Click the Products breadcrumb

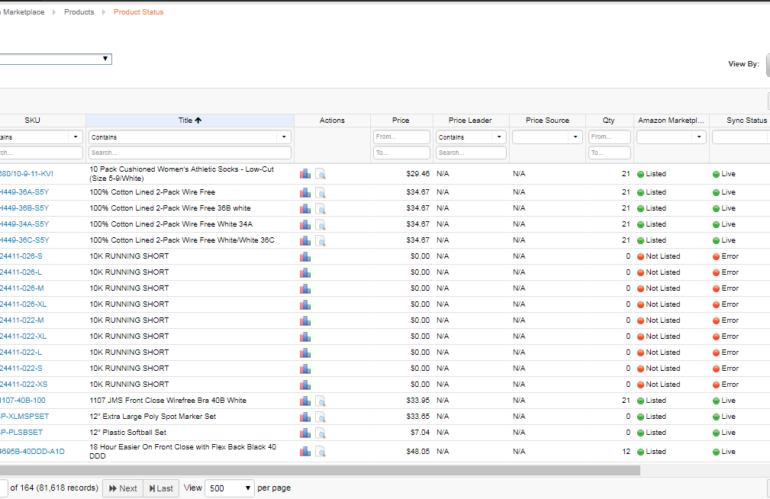click(x=78, y=12)
